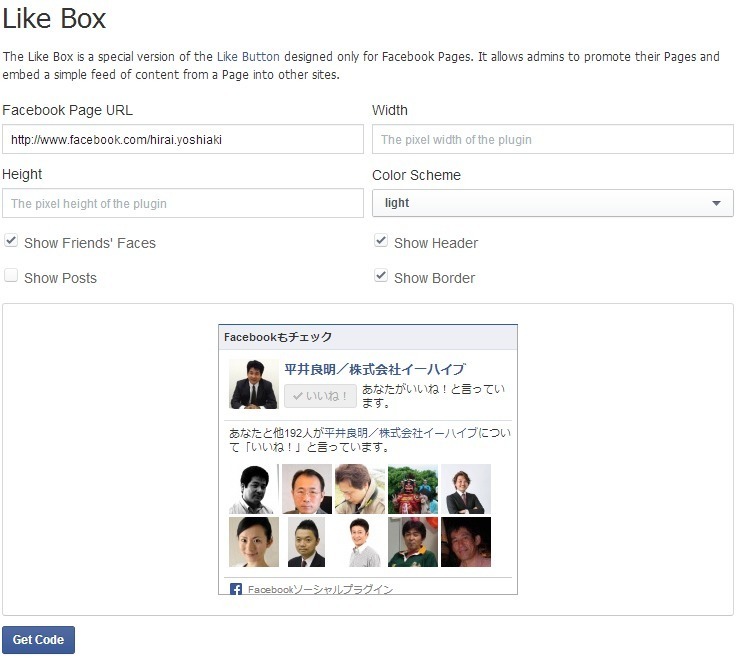The image size is (740, 658).
Task: Click the 'あなたと他192人が' like-count text
Action: [x=277, y=433]
